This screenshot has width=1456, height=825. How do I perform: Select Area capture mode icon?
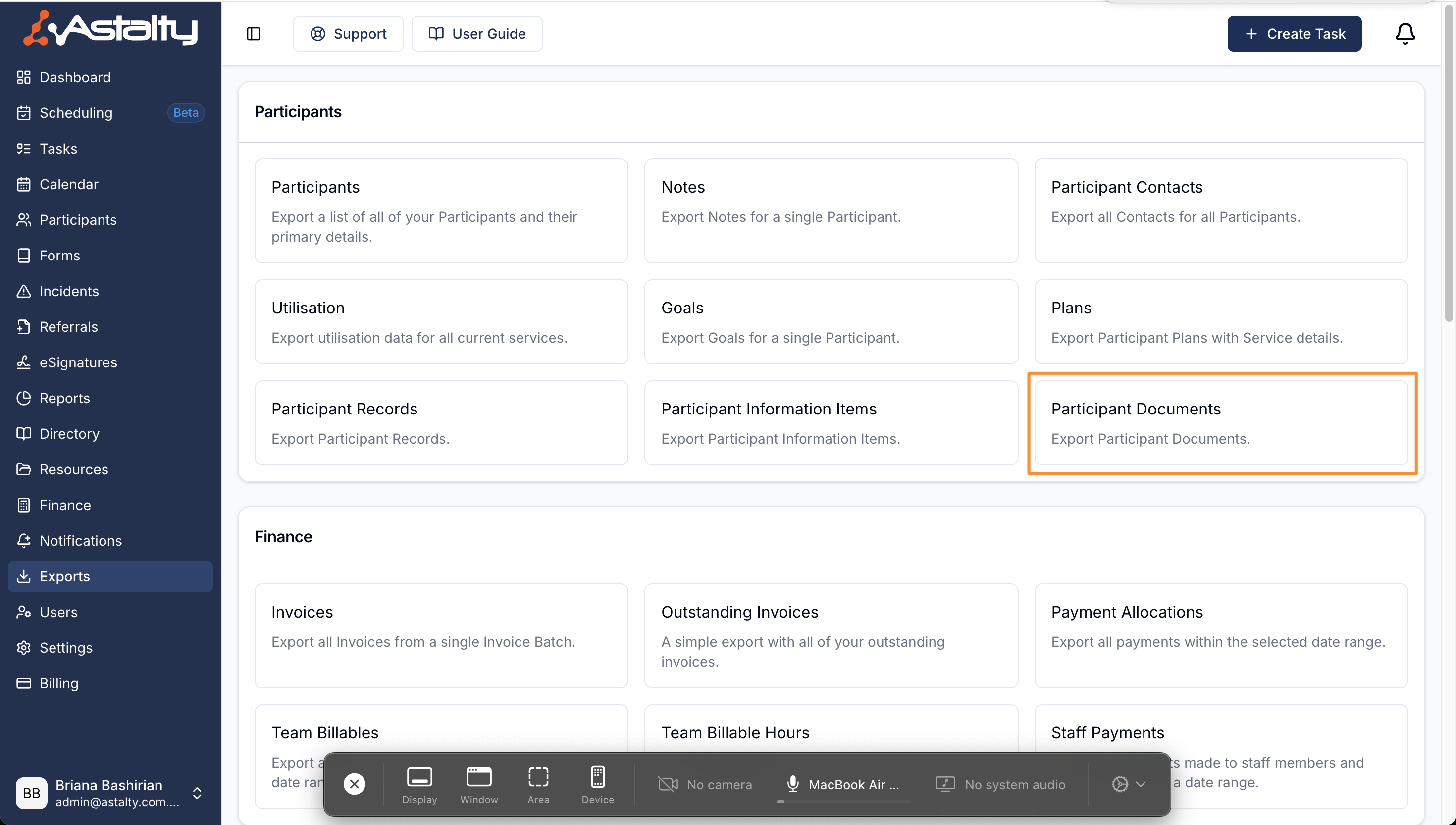538,783
